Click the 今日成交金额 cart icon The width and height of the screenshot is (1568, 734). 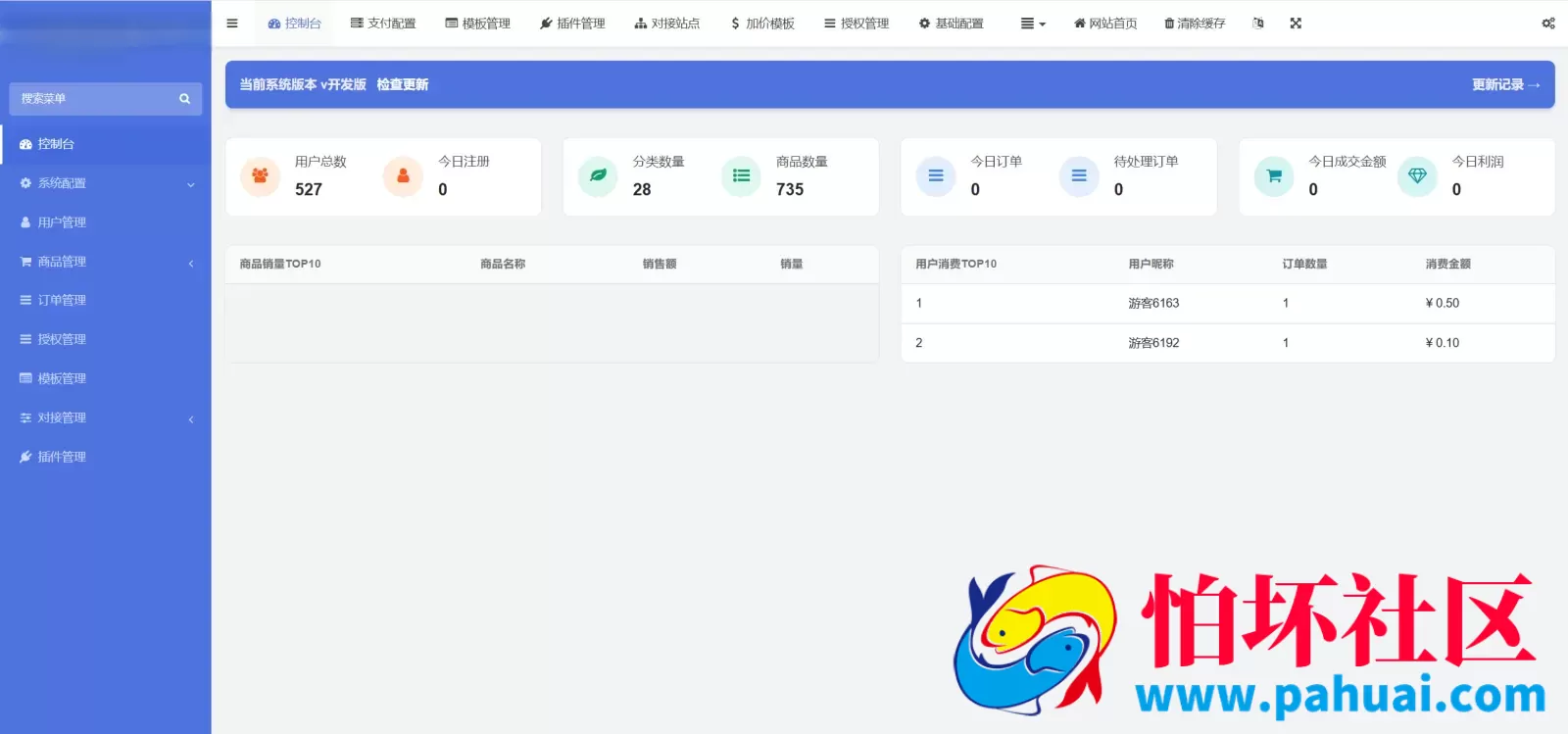click(x=1274, y=176)
